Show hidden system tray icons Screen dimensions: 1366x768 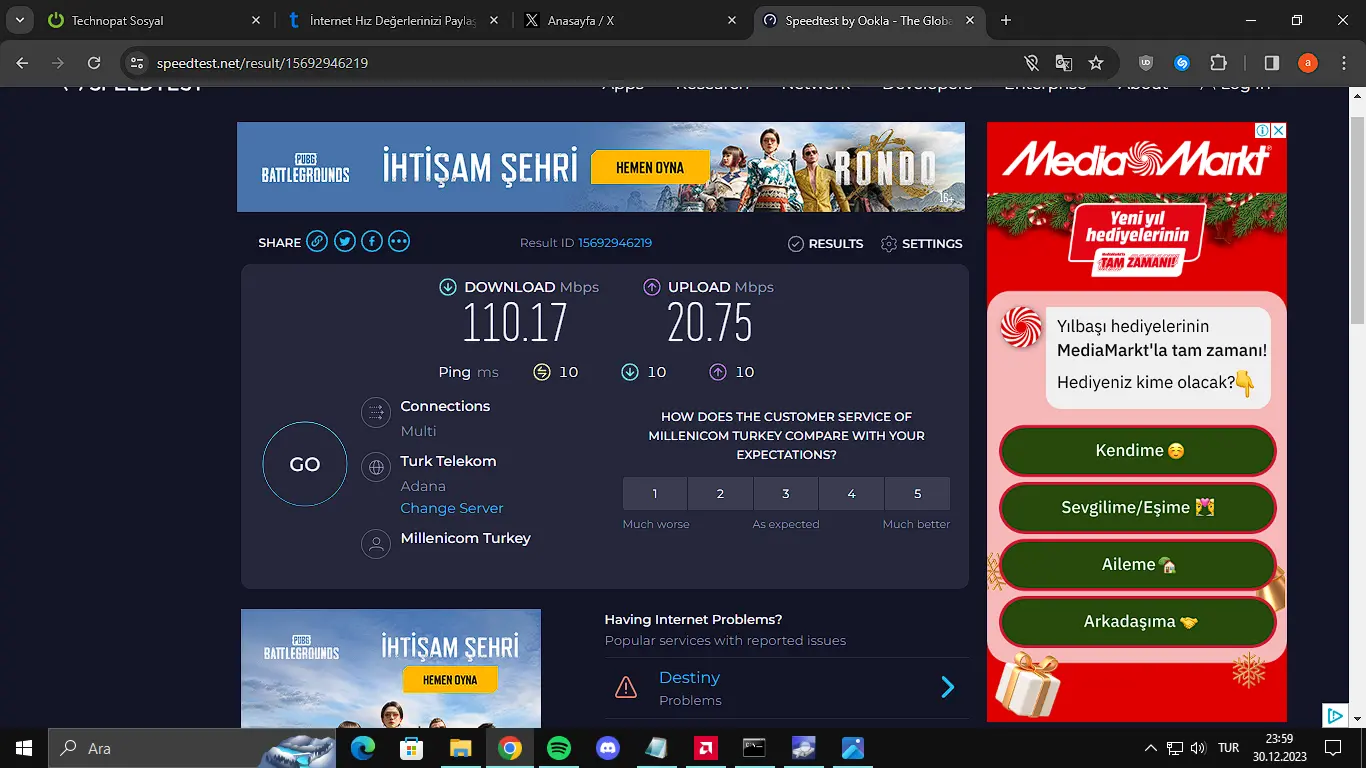1150,748
